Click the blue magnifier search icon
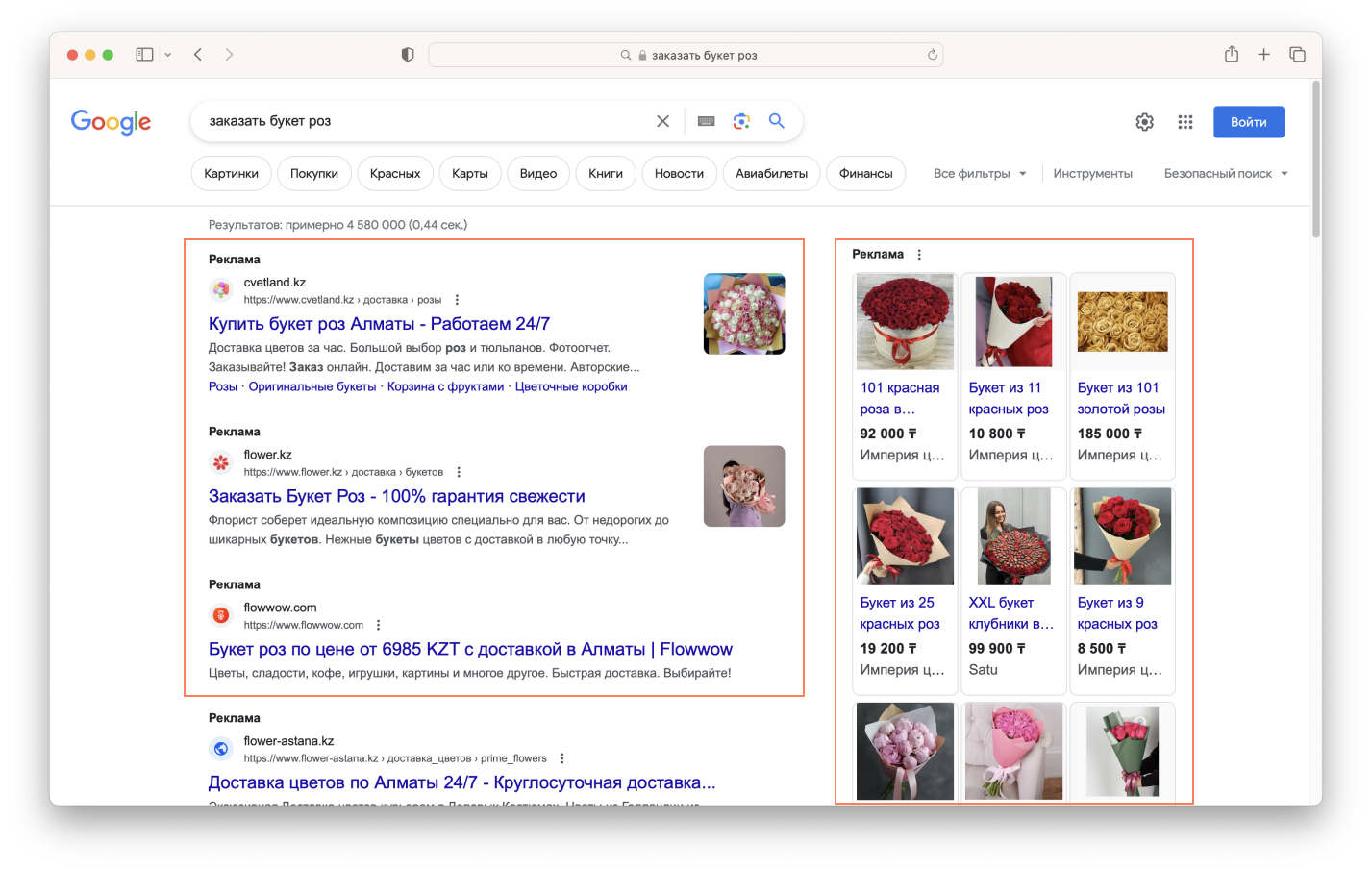Screen dimensions: 1372x869 point(777,121)
